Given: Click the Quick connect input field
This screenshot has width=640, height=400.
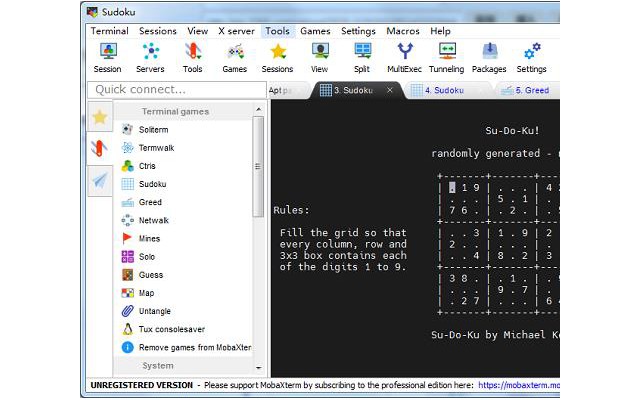Looking at the screenshot, I should click(177, 90).
